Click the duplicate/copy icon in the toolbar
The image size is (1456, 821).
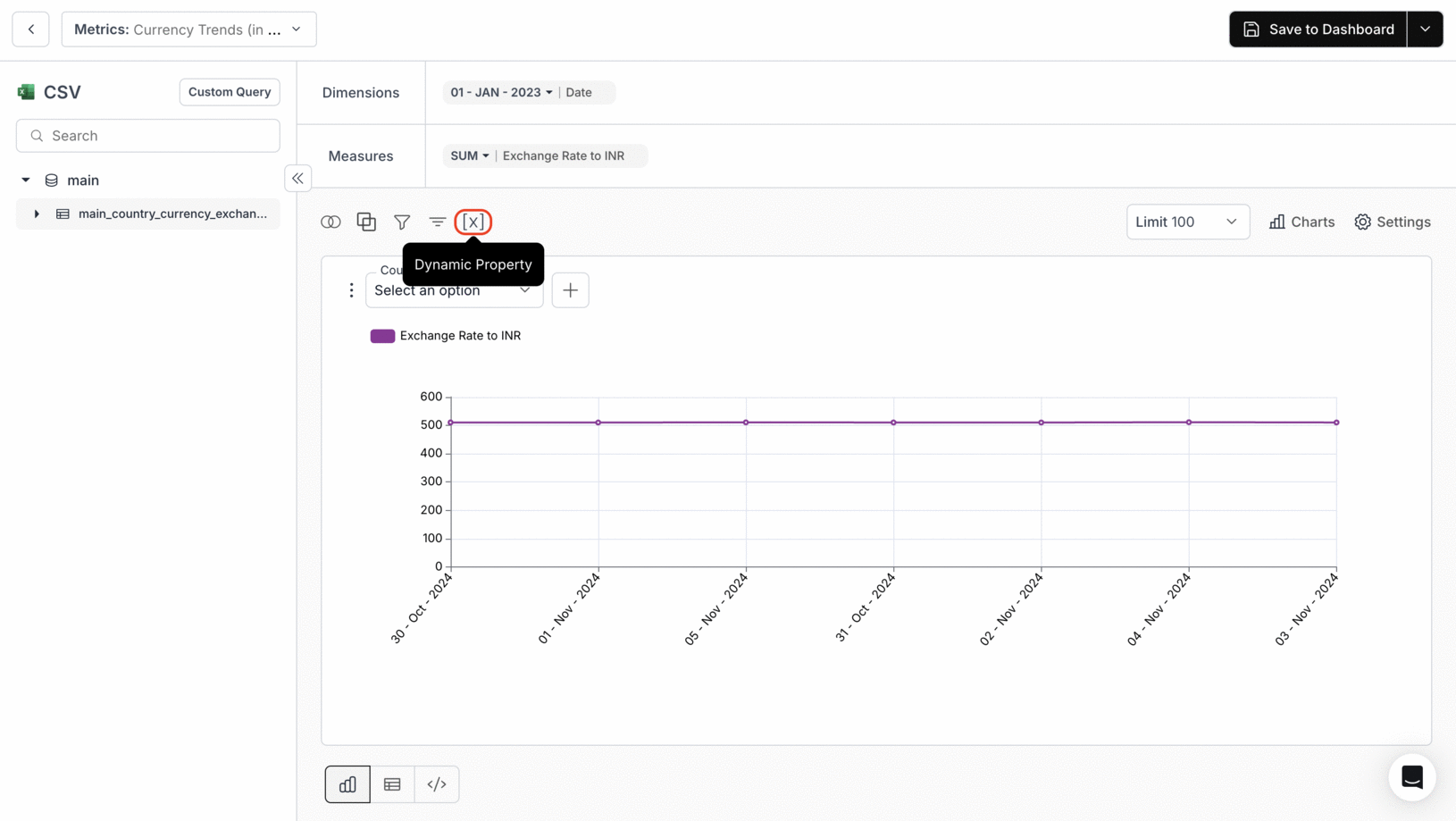click(x=366, y=222)
